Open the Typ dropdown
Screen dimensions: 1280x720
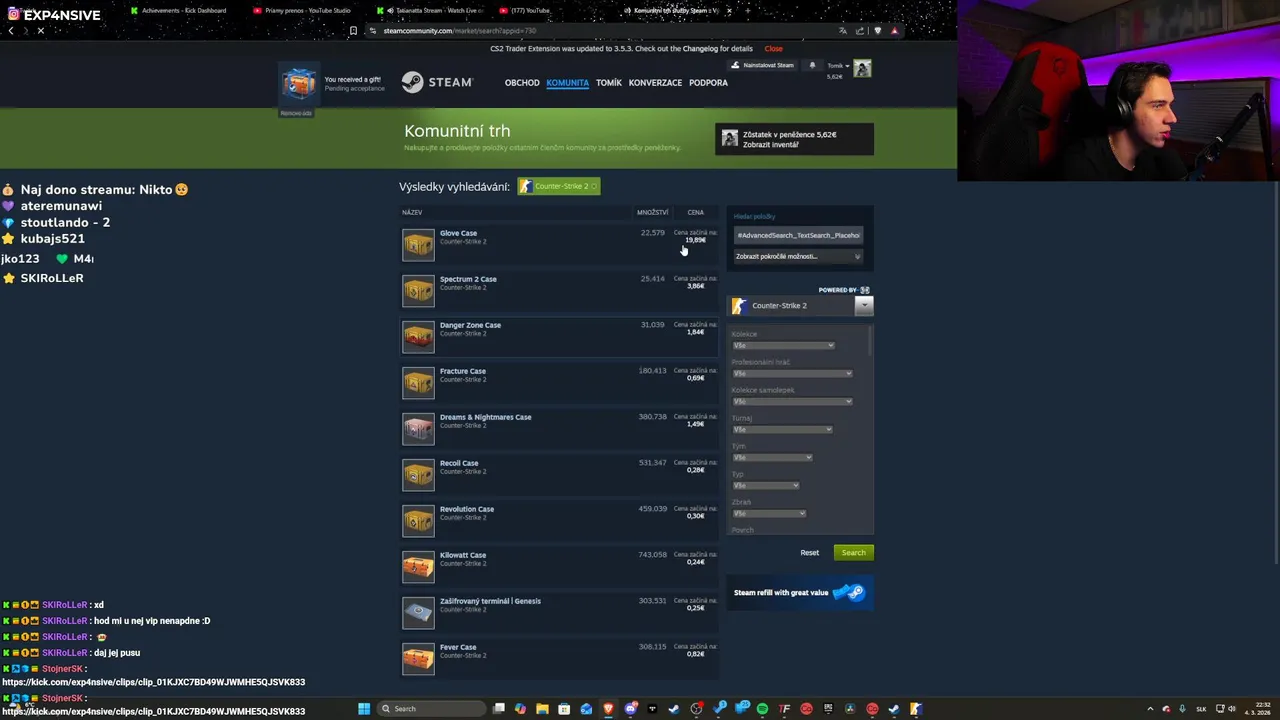click(x=766, y=485)
